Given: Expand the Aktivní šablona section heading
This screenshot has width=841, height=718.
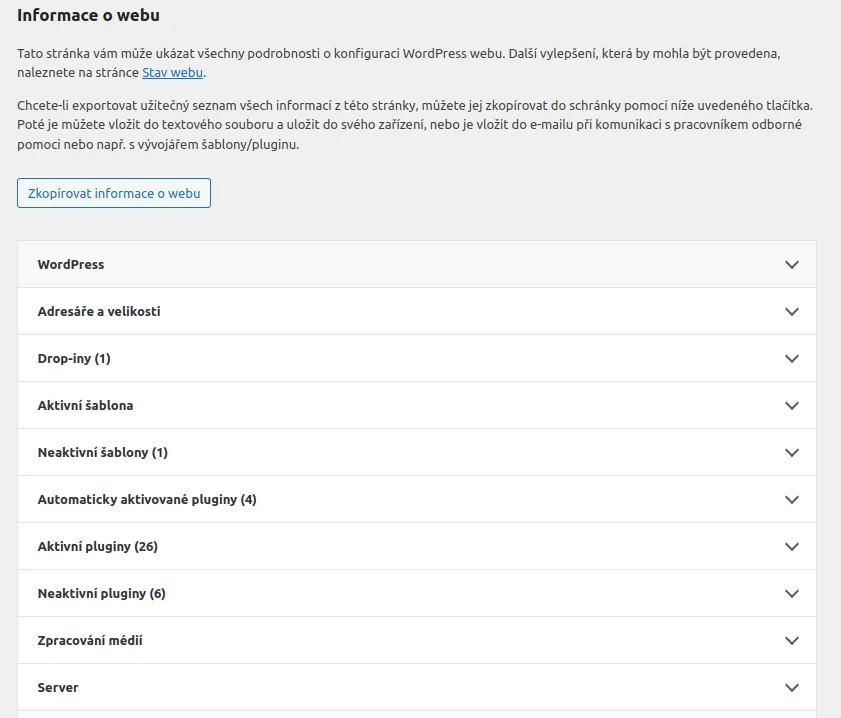Looking at the screenshot, I should [x=85, y=406].
